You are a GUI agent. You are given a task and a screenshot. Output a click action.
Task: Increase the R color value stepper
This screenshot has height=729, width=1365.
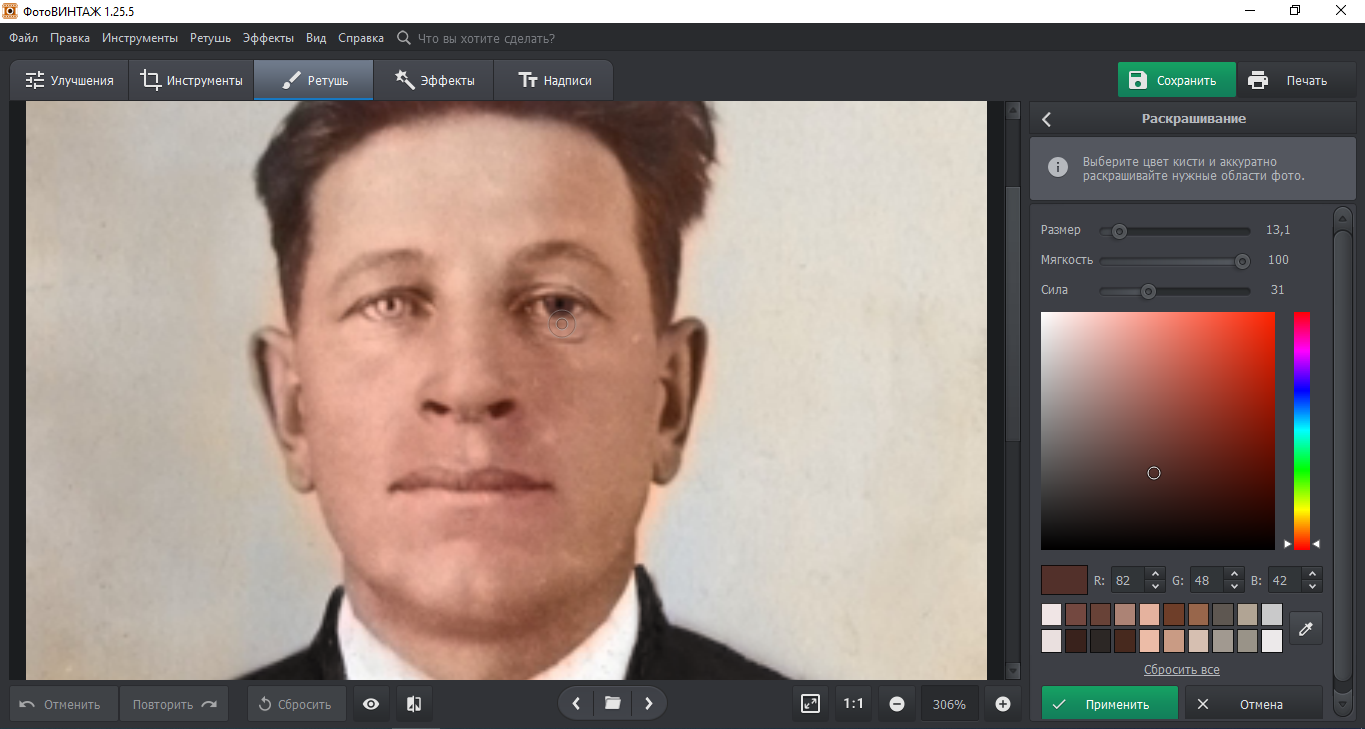point(1155,574)
